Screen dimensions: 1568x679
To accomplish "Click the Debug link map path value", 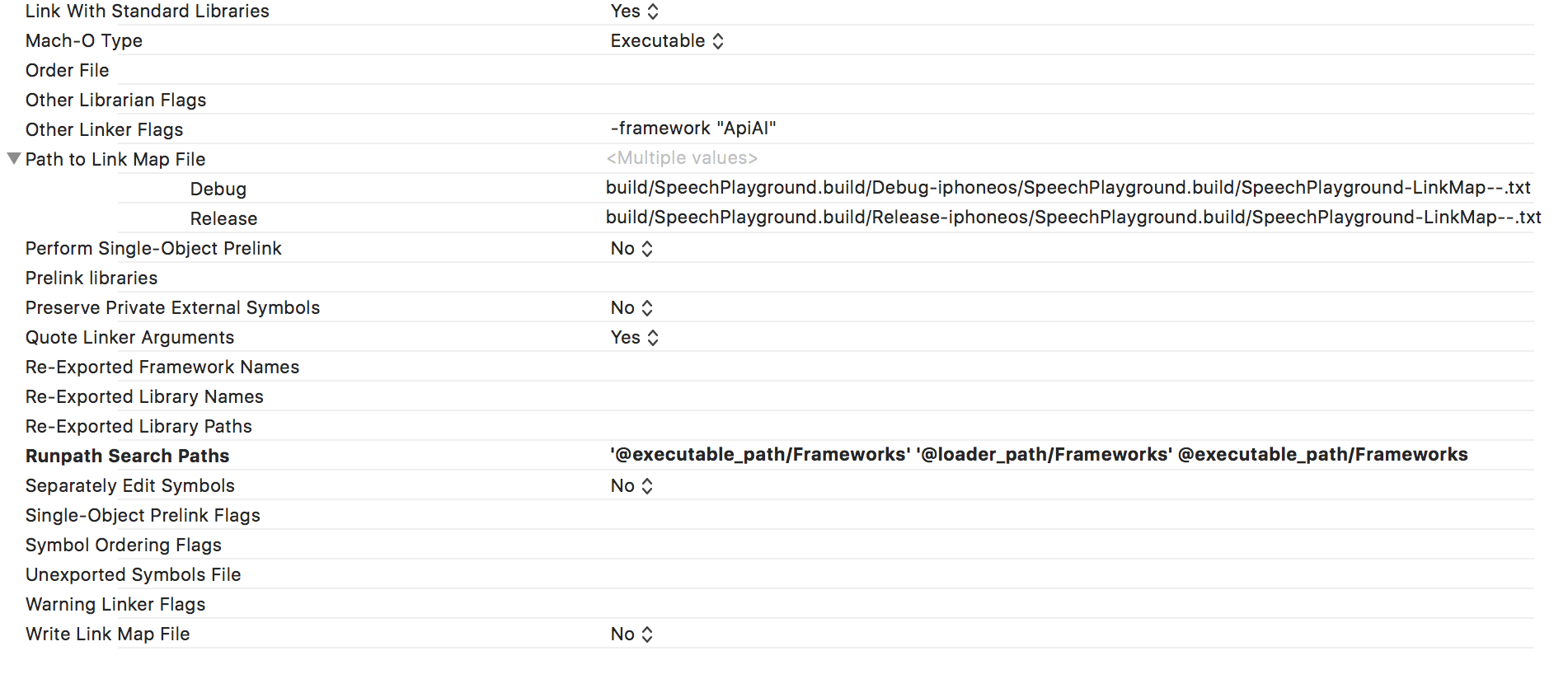I will coord(1068,188).
